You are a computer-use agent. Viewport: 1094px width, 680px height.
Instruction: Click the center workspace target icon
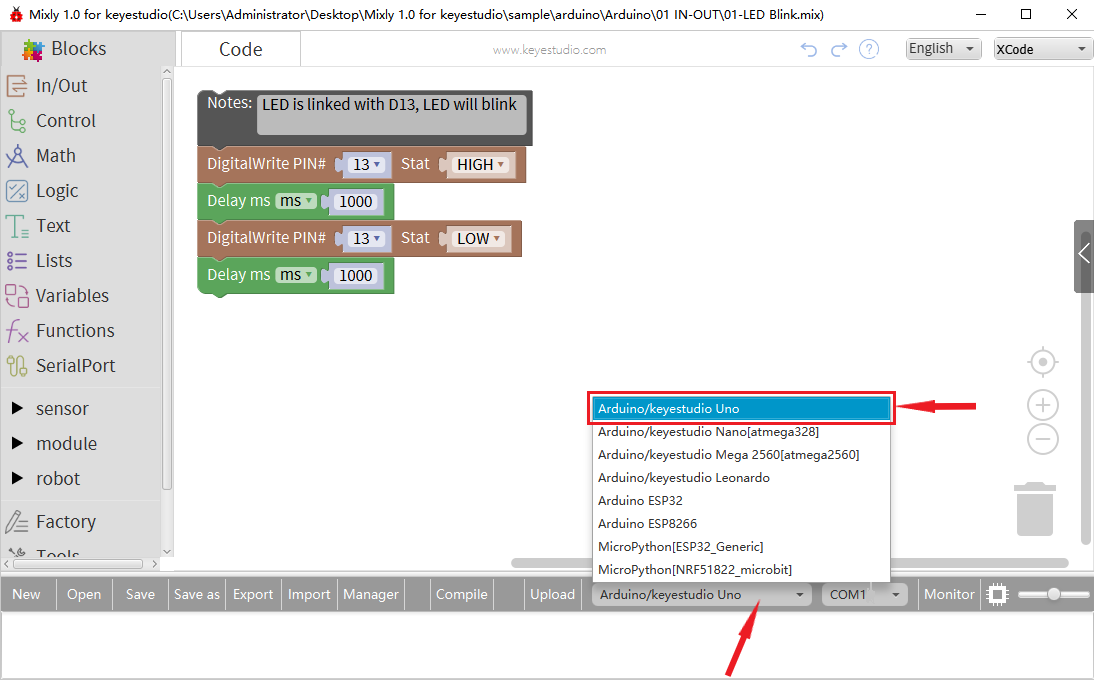1042,362
